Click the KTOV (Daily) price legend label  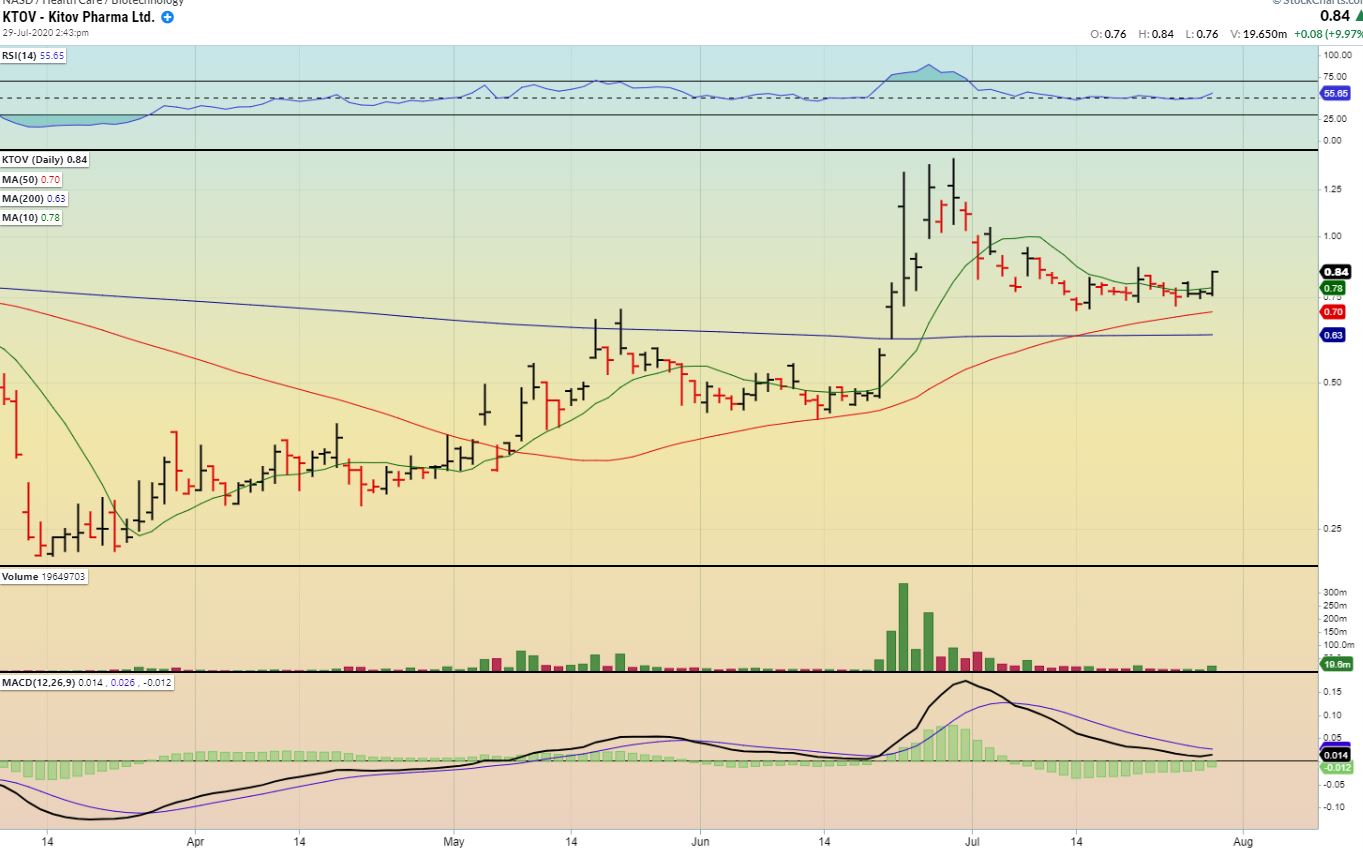[x=45, y=159]
